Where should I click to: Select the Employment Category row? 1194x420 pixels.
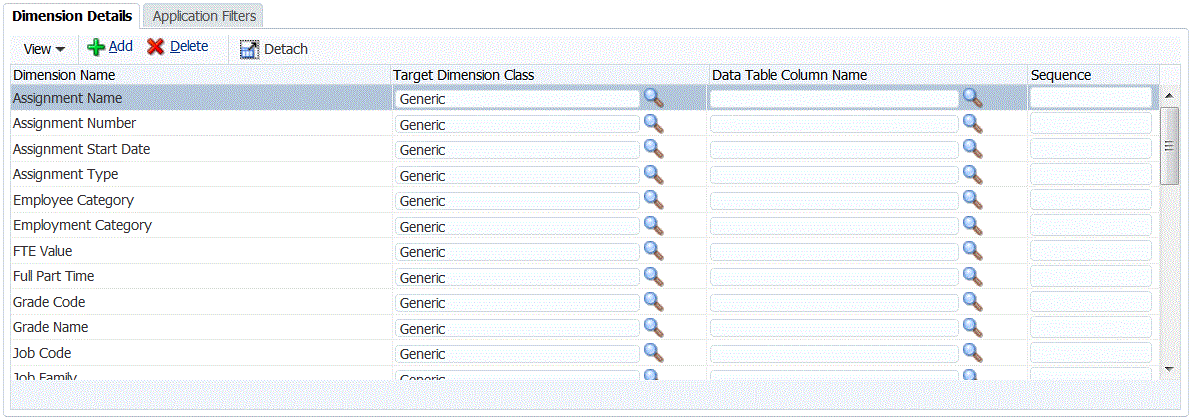(82, 225)
